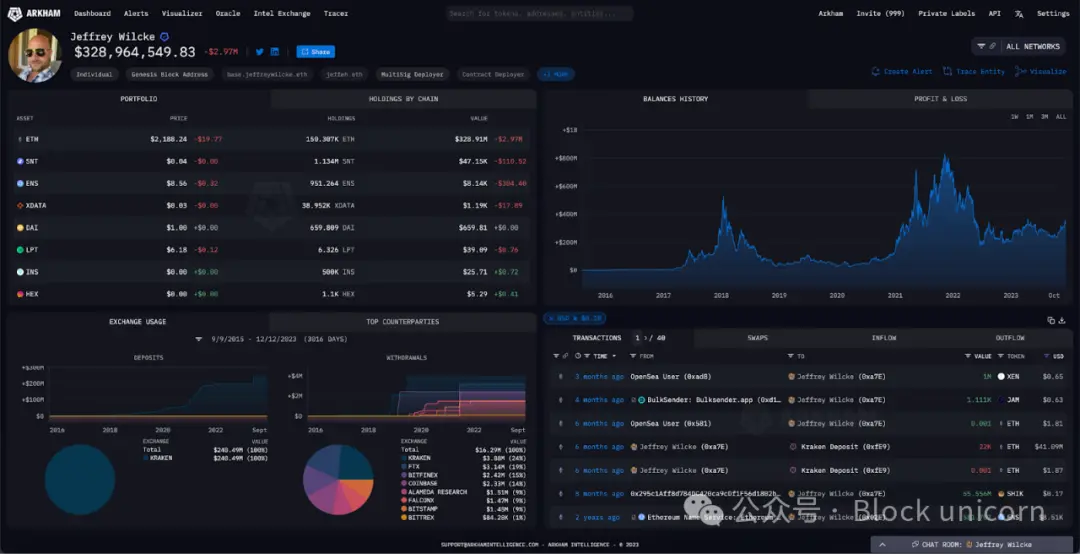
Task: Select the ALL time range option
Action: tap(1061, 117)
